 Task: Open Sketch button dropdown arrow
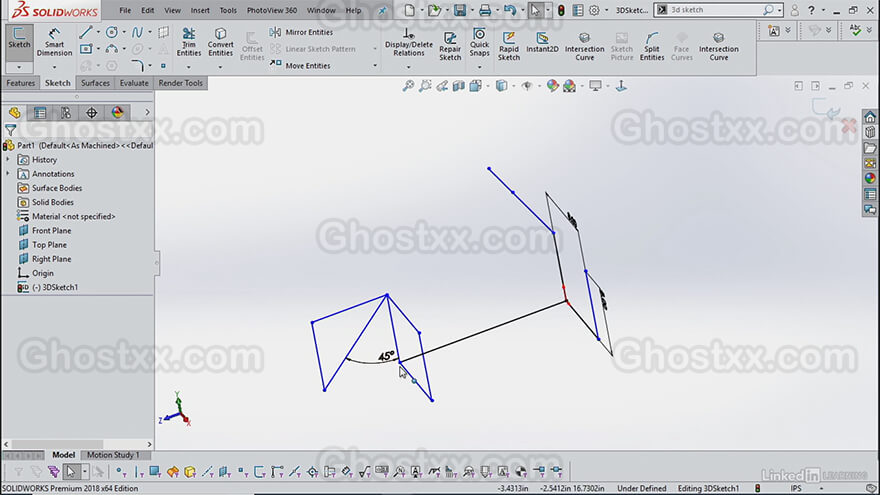[x=19, y=67]
